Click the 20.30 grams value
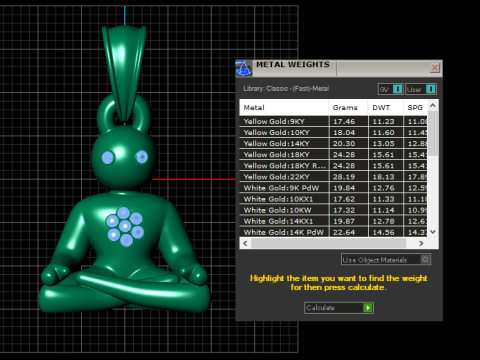The height and width of the screenshot is (360, 480). pyautogui.click(x=344, y=144)
